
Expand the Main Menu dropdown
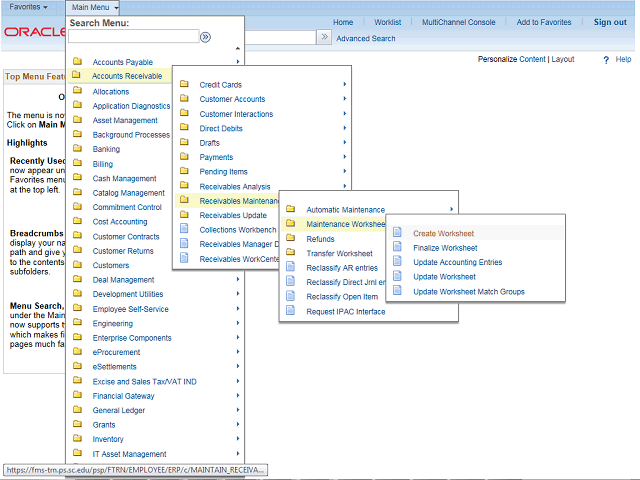click(x=96, y=7)
